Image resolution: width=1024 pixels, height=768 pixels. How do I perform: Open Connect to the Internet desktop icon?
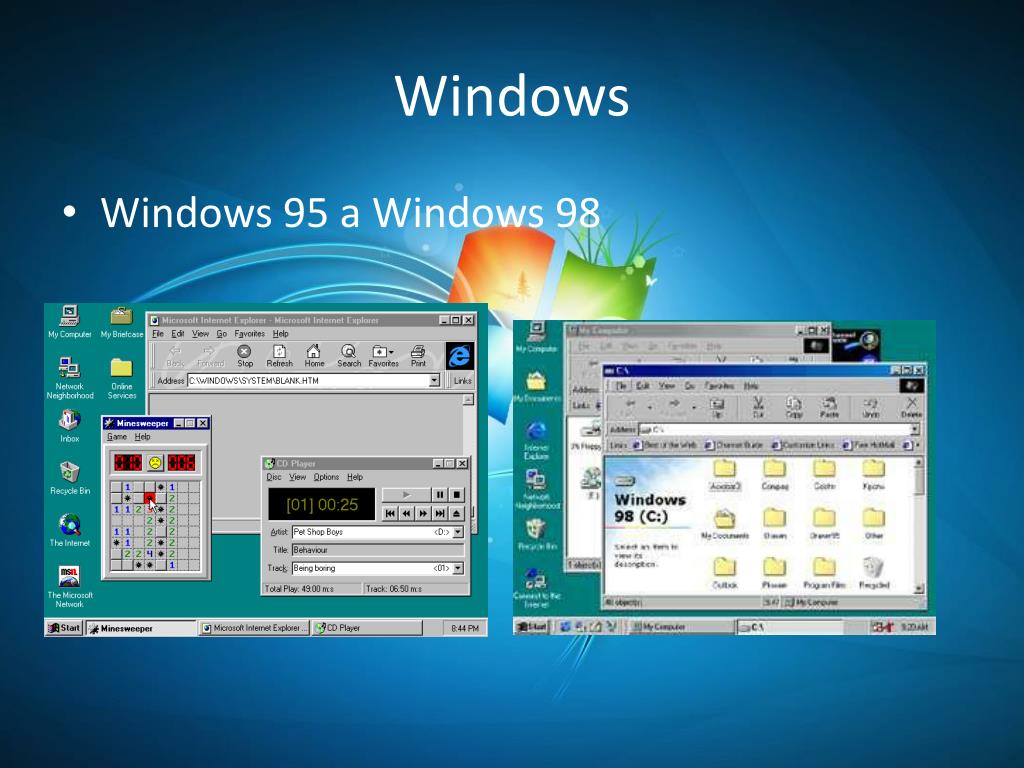pyautogui.click(x=536, y=588)
